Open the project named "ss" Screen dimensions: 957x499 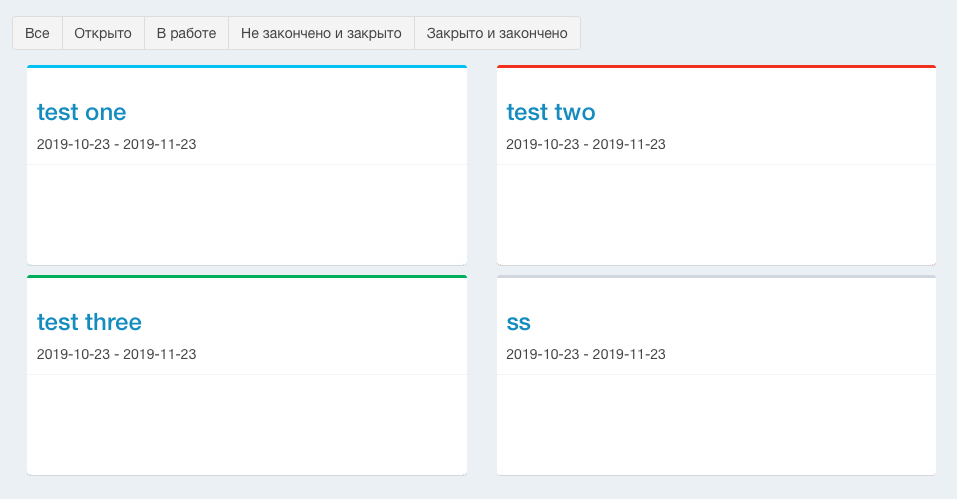pos(518,322)
